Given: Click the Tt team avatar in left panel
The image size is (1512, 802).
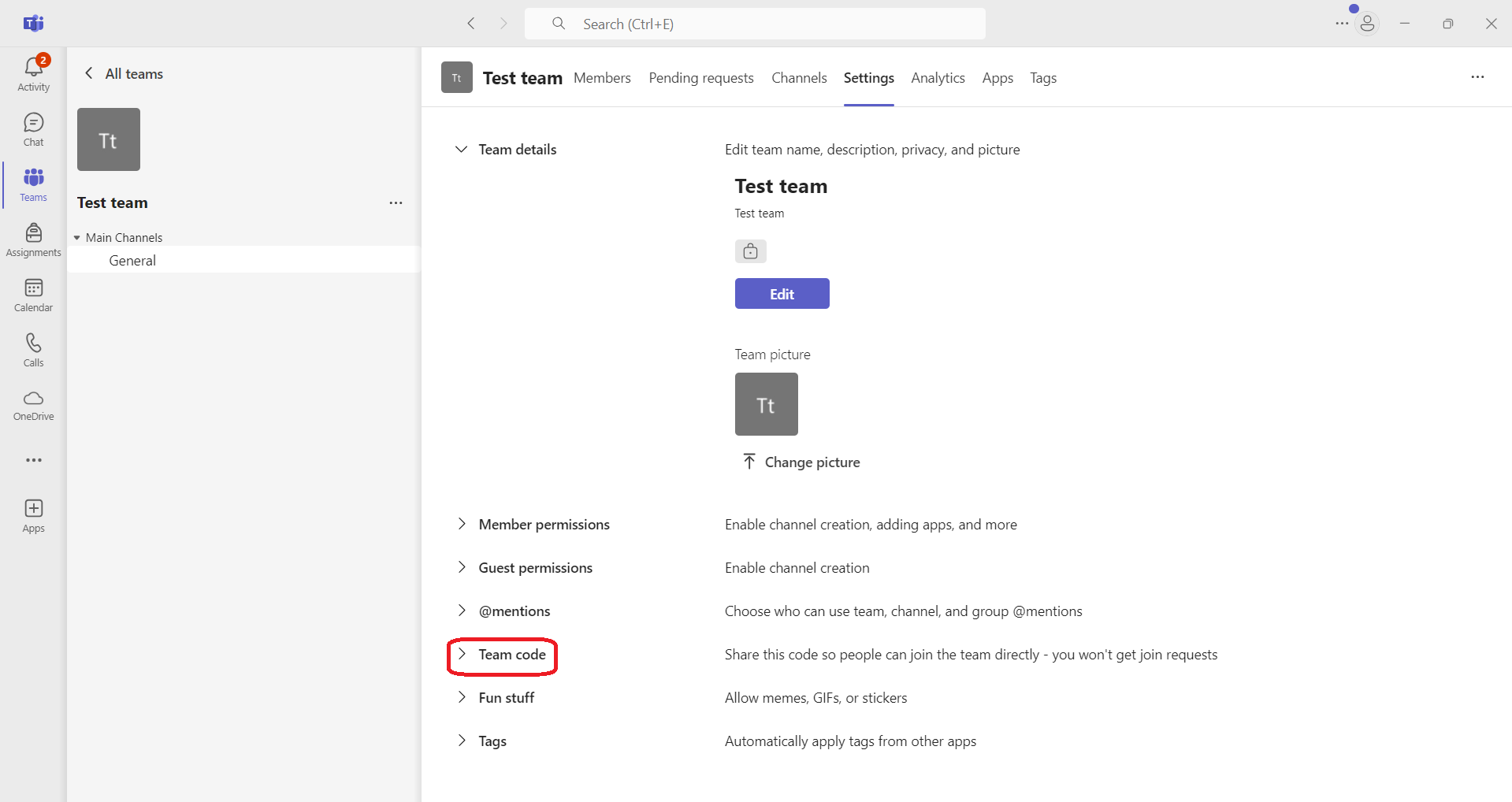Looking at the screenshot, I should coord(109,139).
